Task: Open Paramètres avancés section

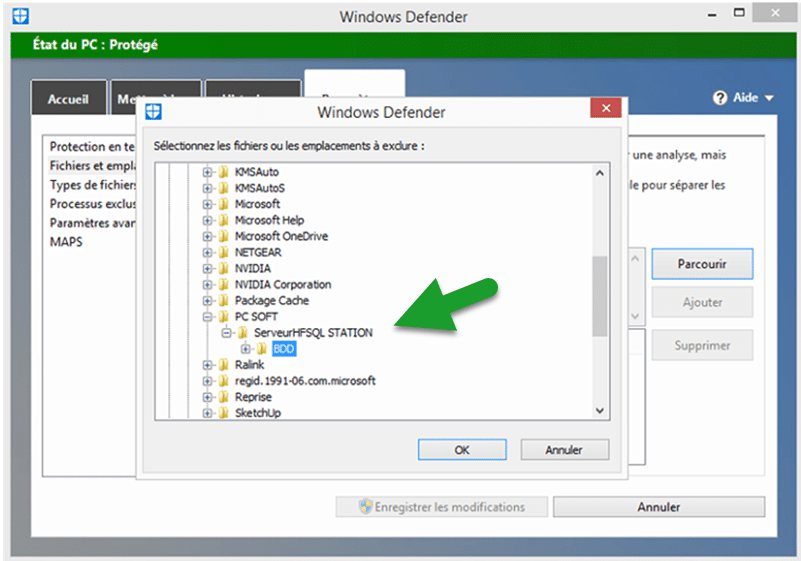Action: click(92, 223)
